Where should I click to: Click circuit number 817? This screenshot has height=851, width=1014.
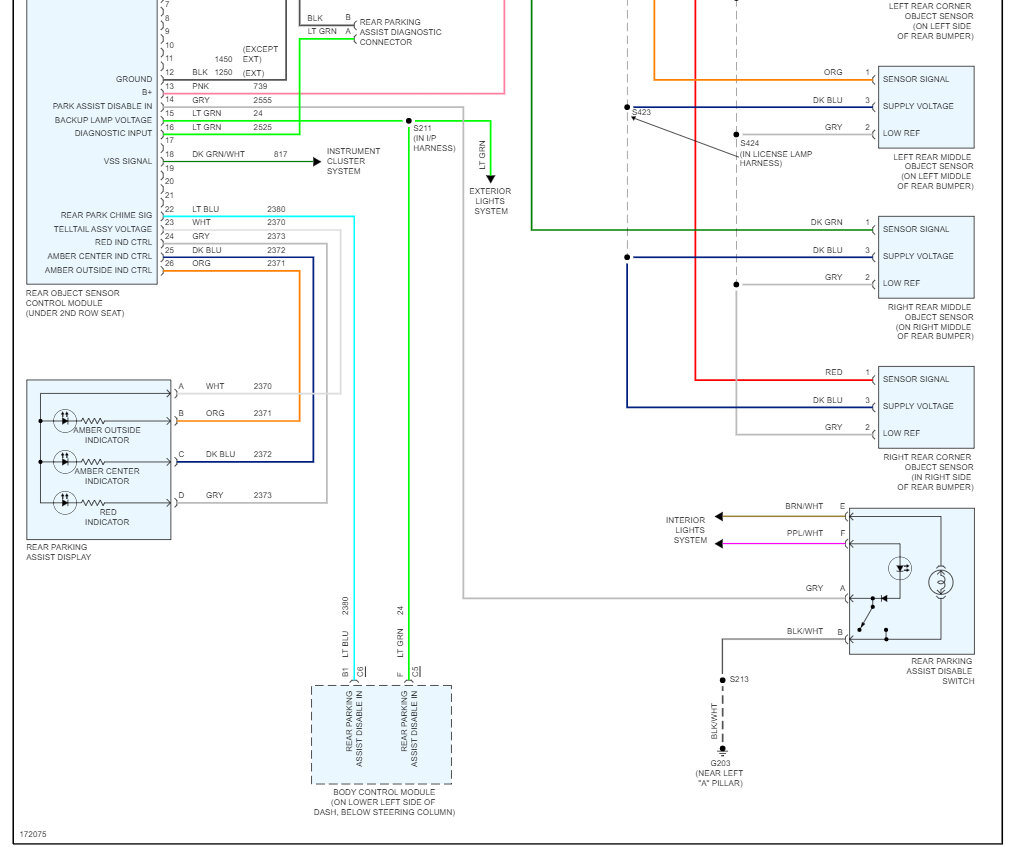point(280,155)
